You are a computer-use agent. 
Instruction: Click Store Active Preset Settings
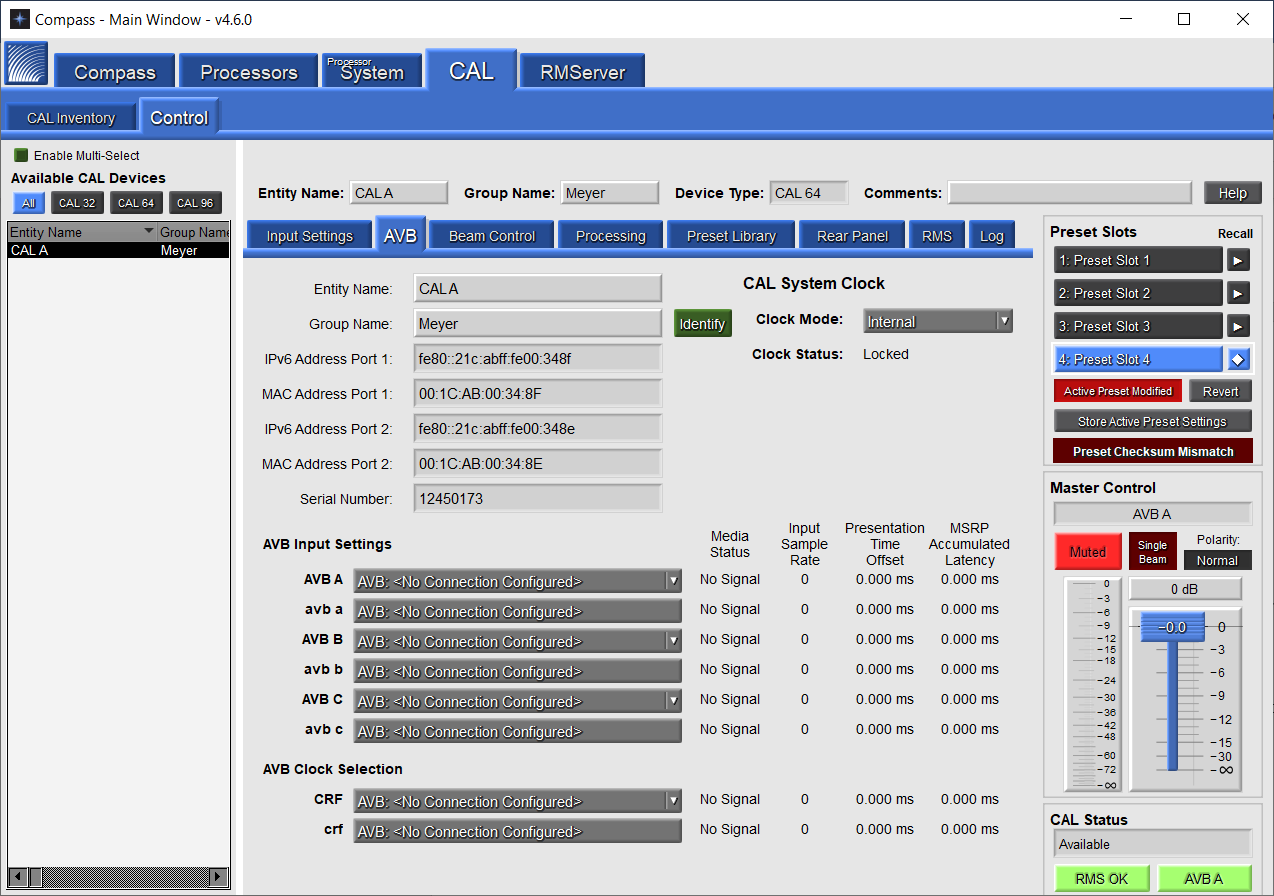tap(1152, 421)
